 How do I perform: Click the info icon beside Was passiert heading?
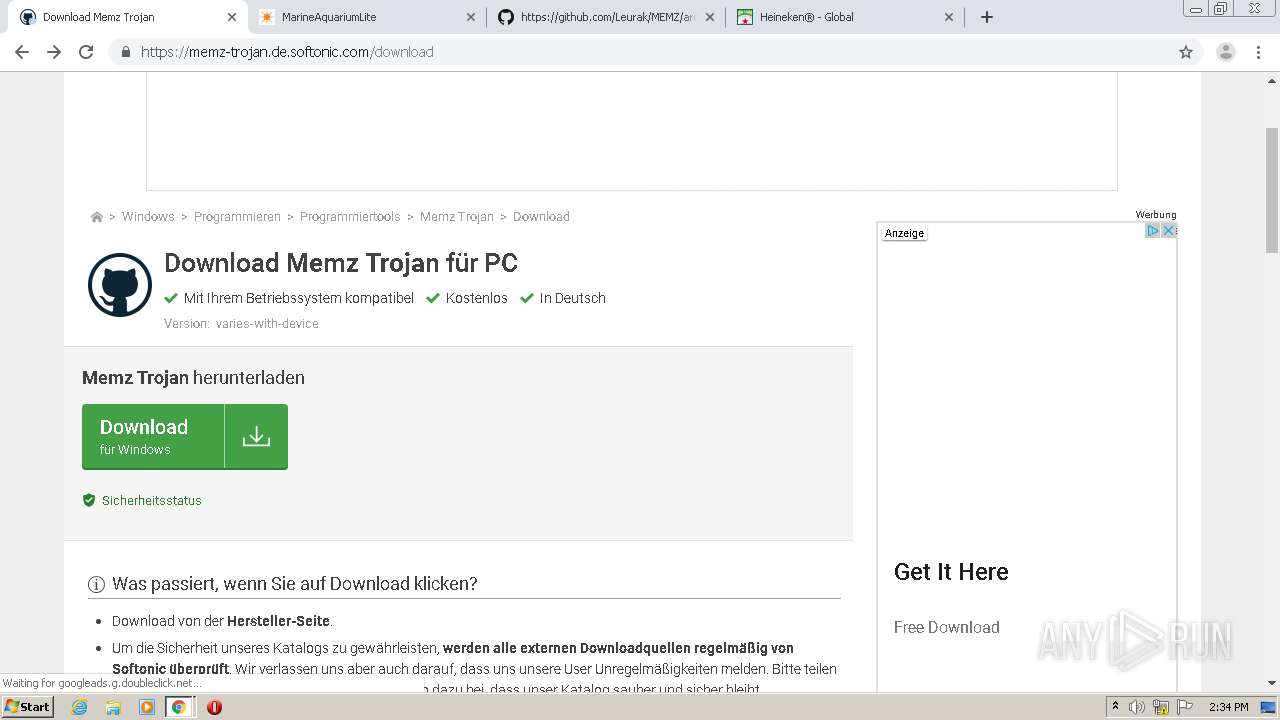[x=96, y=585]
